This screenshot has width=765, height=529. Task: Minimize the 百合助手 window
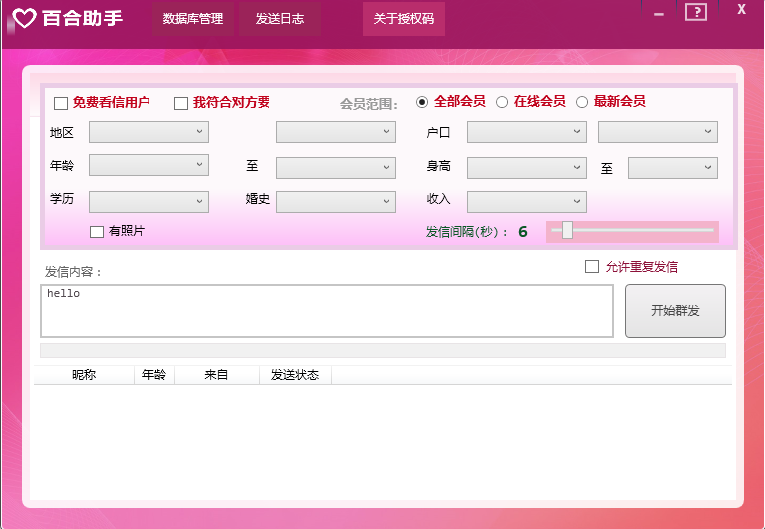click(659, 14)
